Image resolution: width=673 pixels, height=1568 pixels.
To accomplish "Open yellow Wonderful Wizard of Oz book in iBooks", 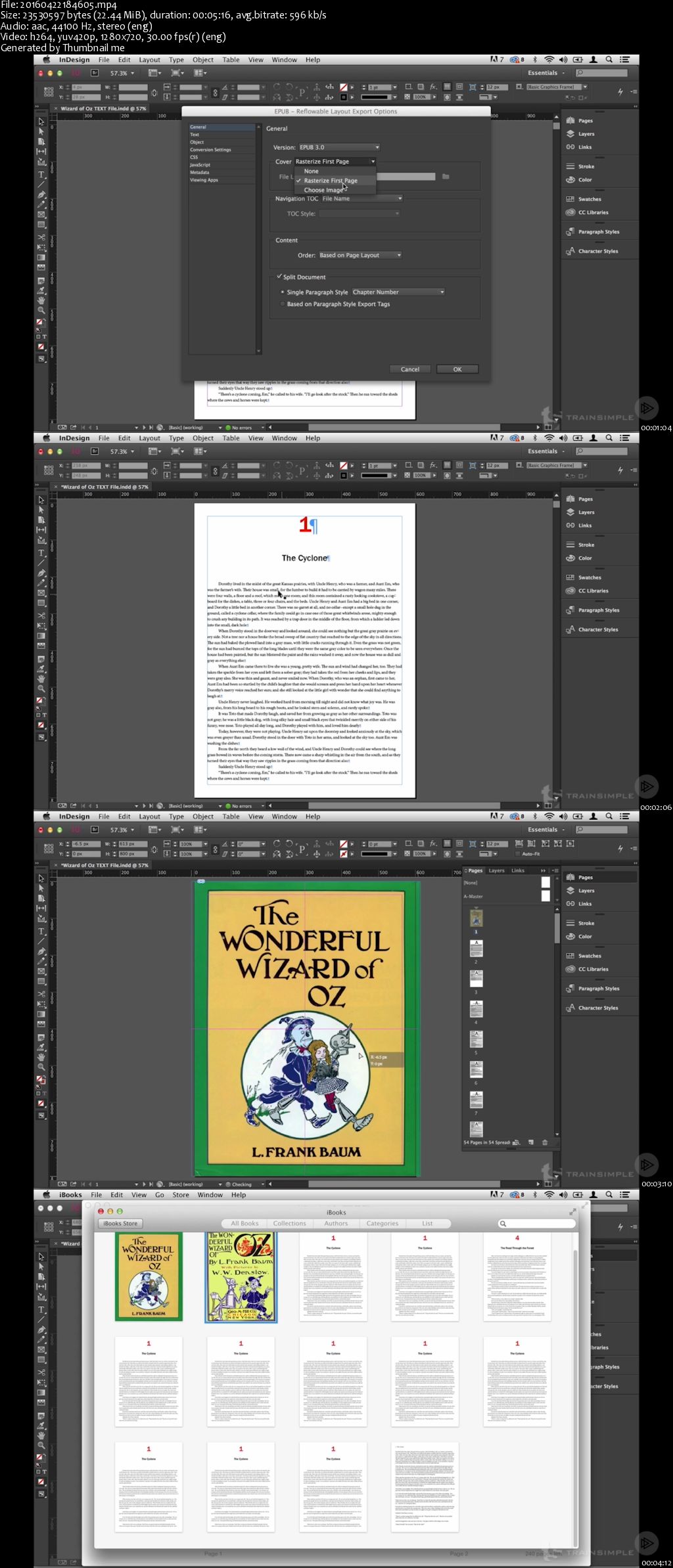I will (x=149, y=1276).
